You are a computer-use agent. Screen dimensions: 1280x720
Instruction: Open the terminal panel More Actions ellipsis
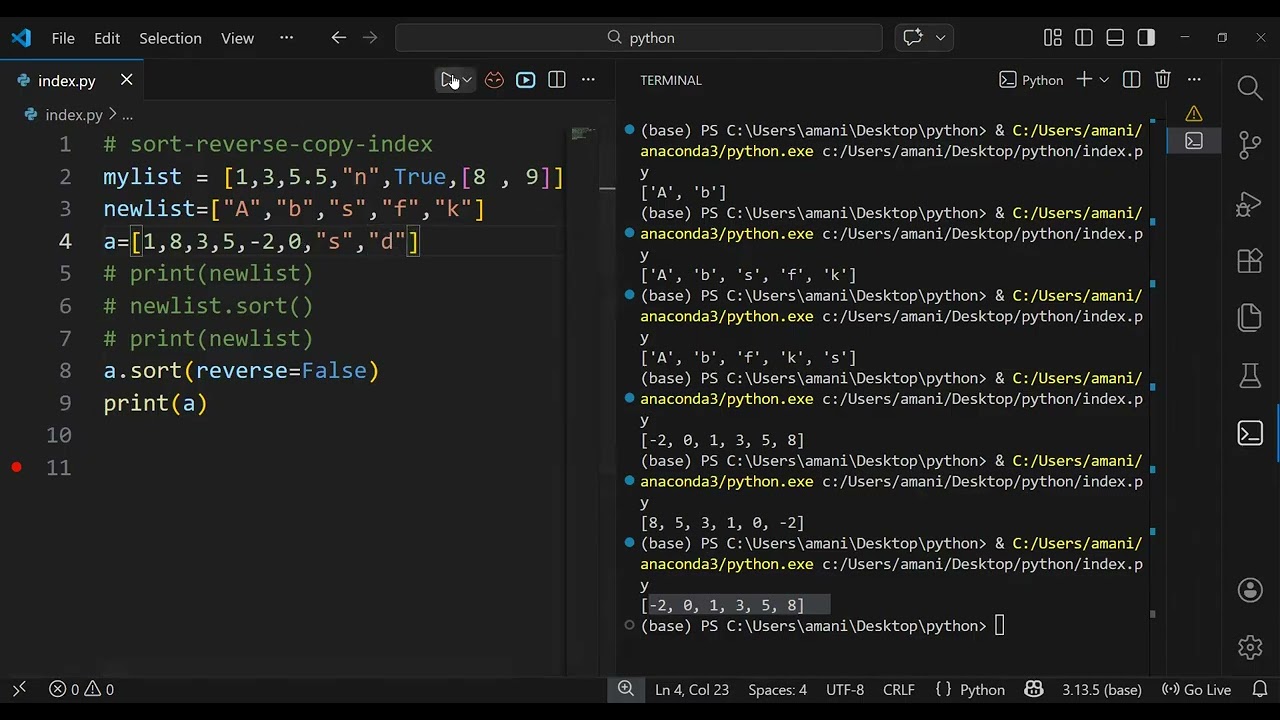click(x=1194, y=80)
